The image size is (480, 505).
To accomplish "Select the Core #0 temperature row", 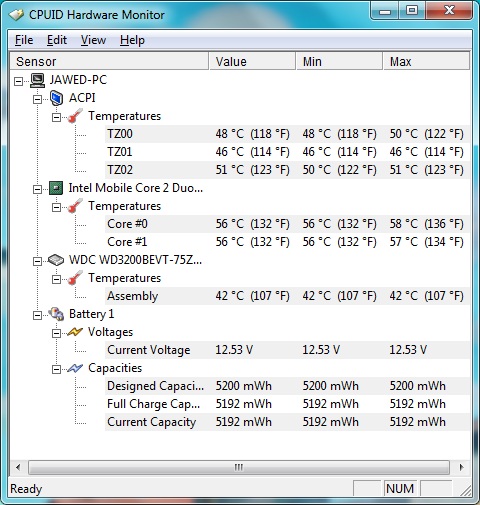I will (287, 224).
